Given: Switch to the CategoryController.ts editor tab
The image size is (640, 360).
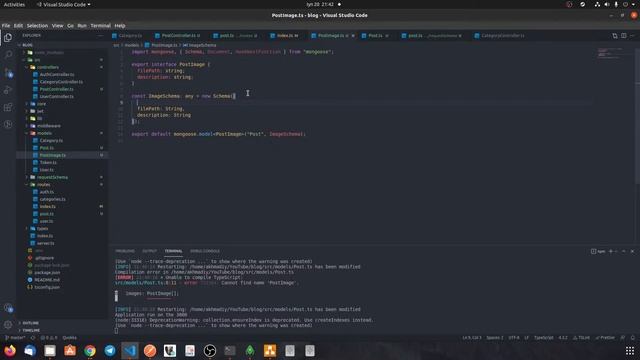Looking at the screenshot, I should pos(502,36).
